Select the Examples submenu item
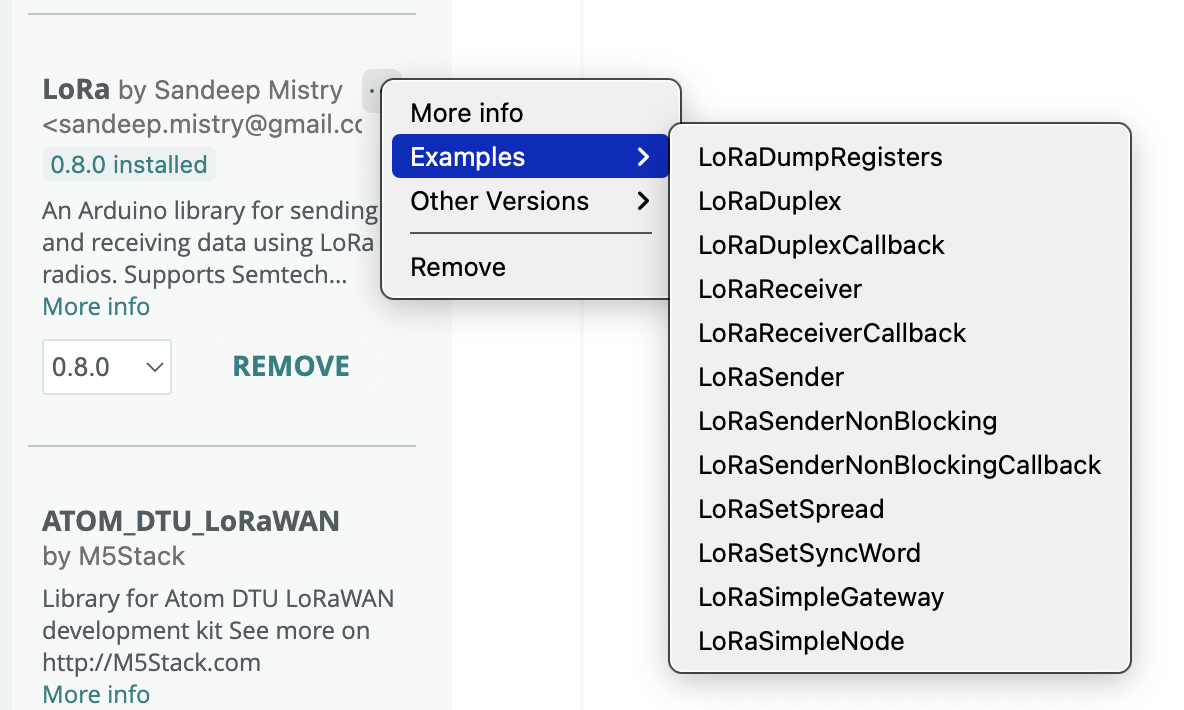Image resolution: width=1184 pixels, height=710 pixels. tap(530, 156)
